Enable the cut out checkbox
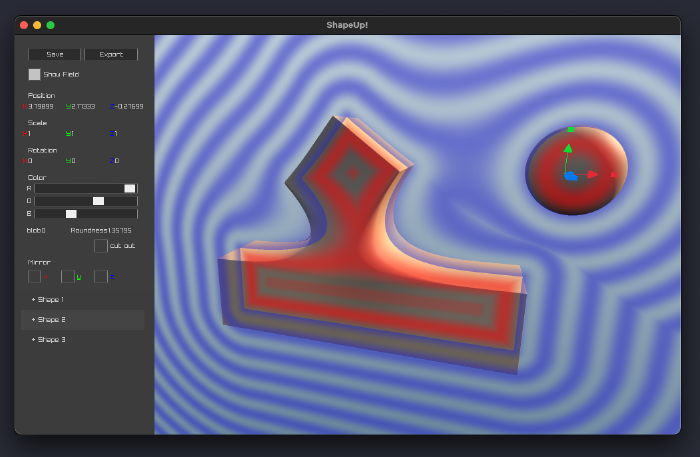Screen dimensions: 700x457 (100, 246)
